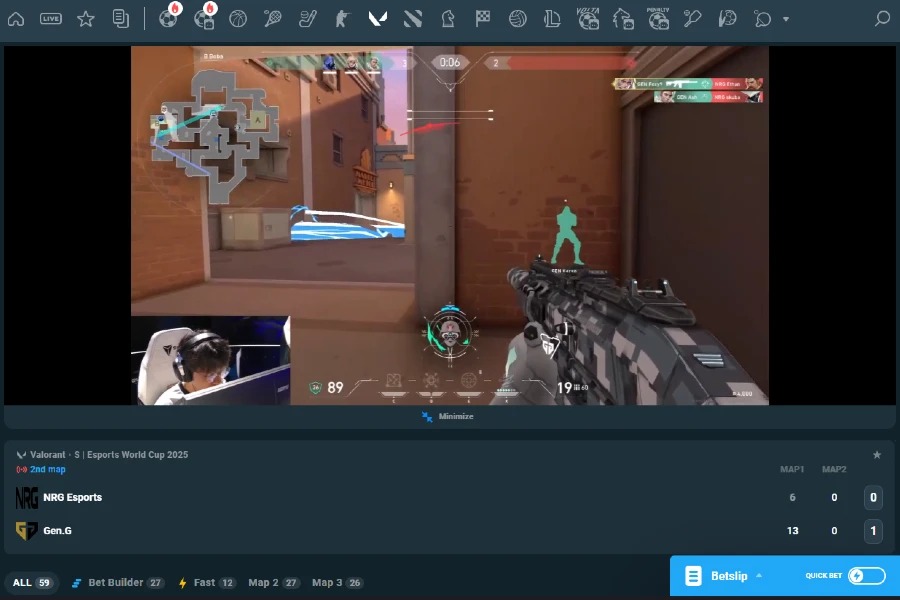This screenshot has width=900, height=600.
Task: Open Favorites star in top bar
Action: (x=86, y=19)
